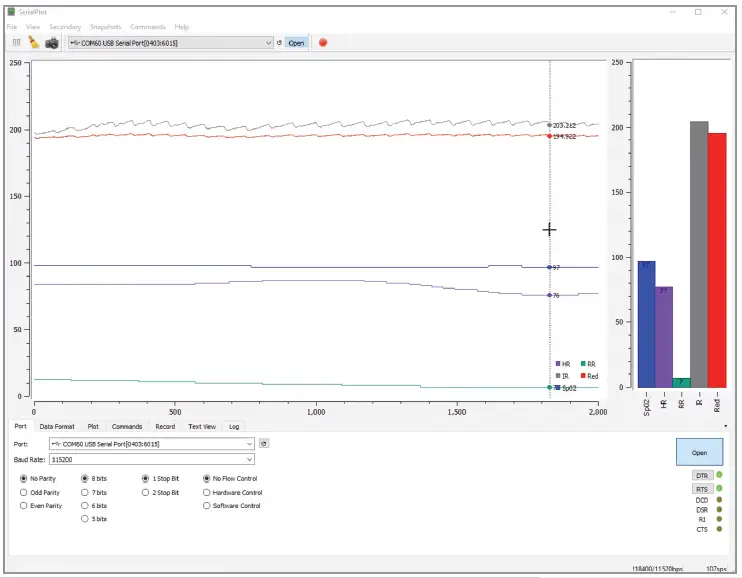
Task: Click the red record button in toolbar
Action: tap(323, 43)
